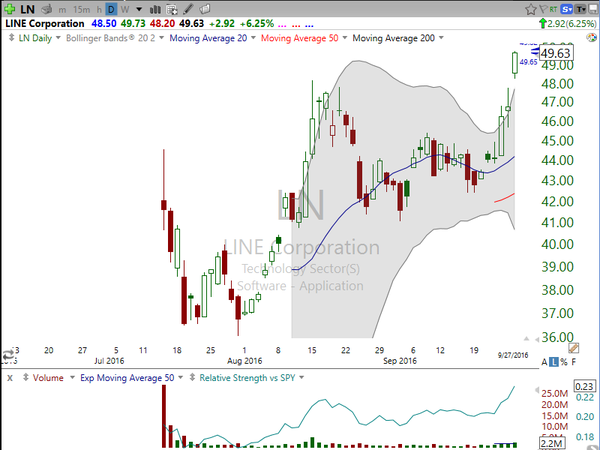600x450 pixels.
Task: Open the blue S dropdown button
Action: pyautogui.click(x=567, y=9)
